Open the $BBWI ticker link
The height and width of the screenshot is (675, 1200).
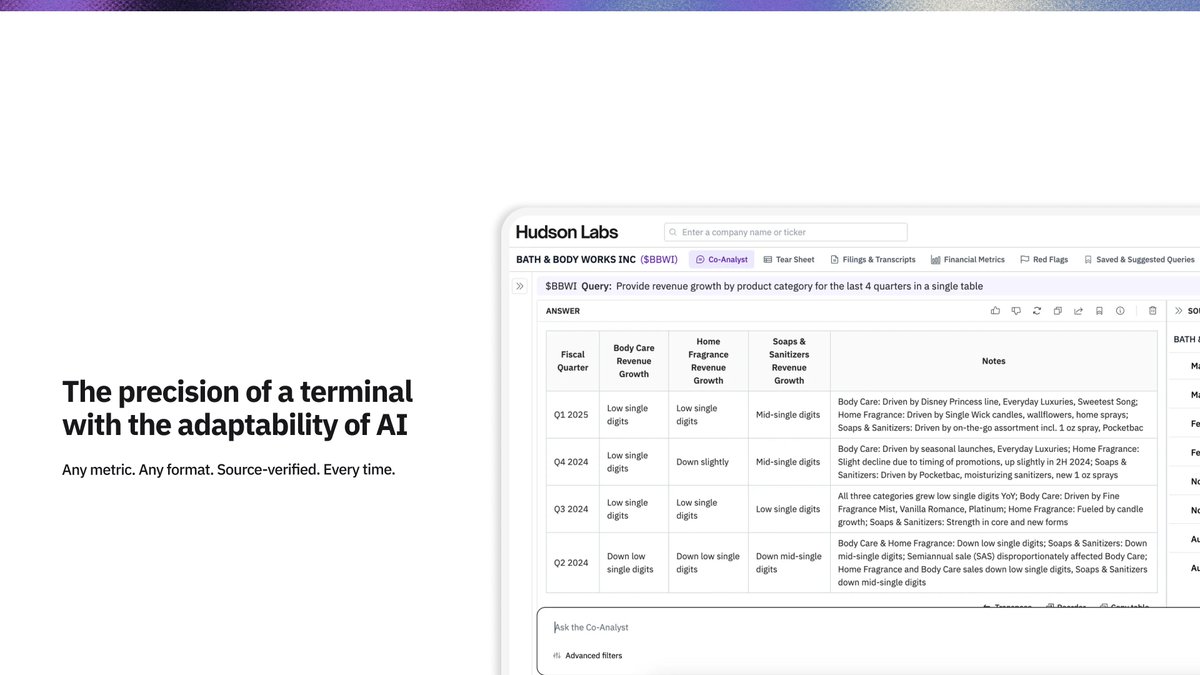660,259
